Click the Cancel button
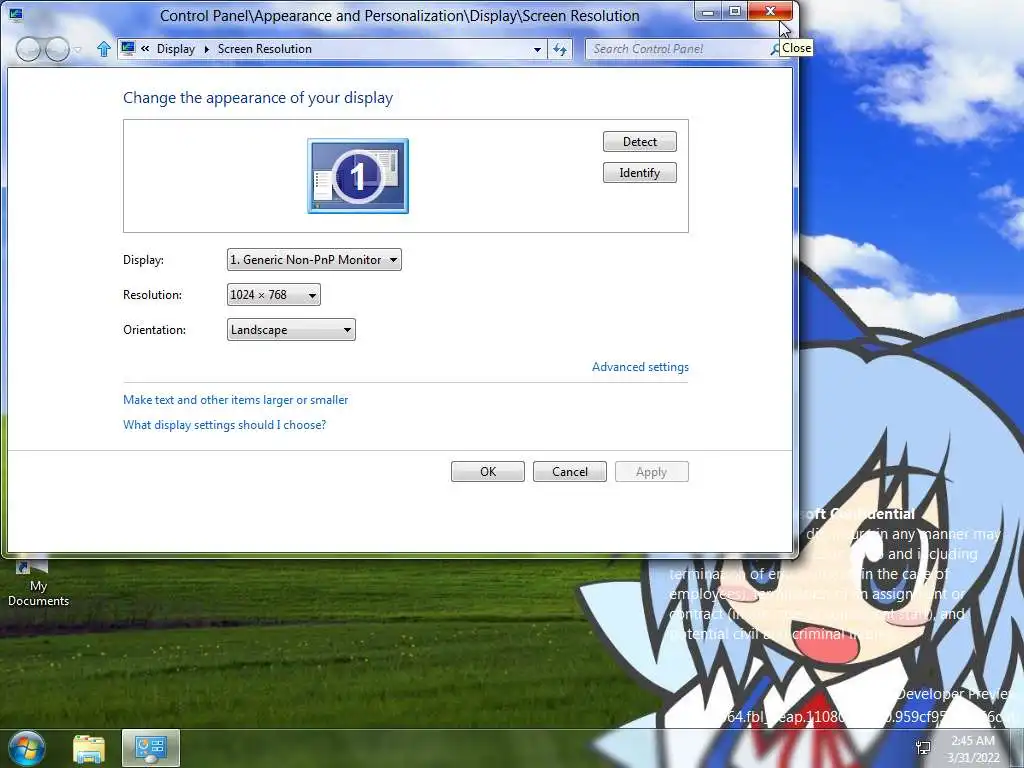Screen dimensions: 1024x768 569,472
